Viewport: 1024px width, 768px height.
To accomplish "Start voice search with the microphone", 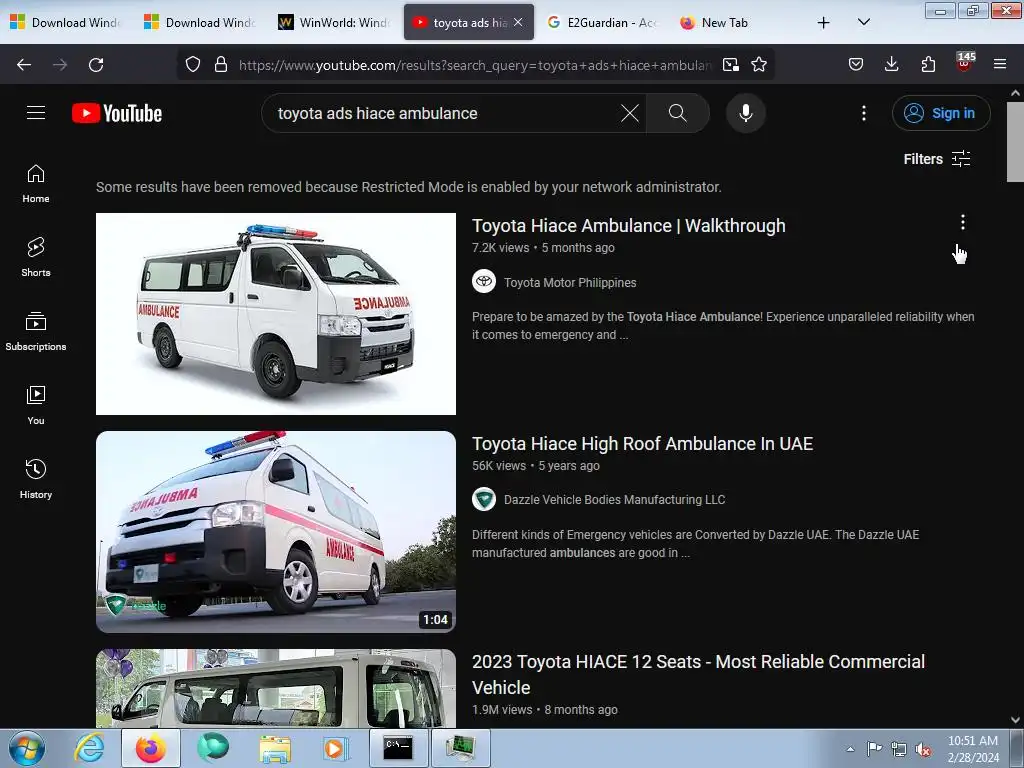I will click(x=745, y=113).
